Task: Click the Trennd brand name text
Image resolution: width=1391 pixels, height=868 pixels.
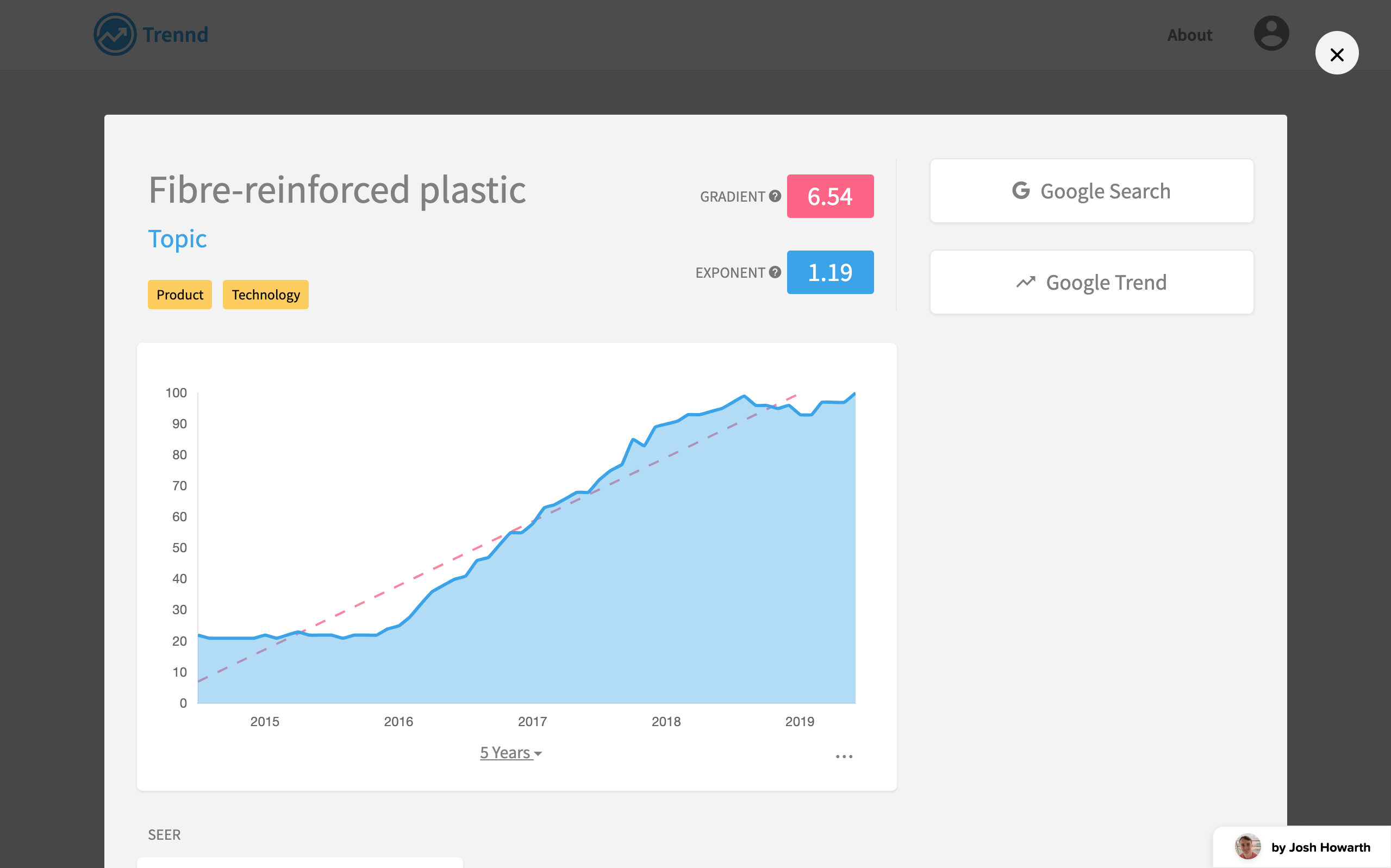Action: [175, 34]
